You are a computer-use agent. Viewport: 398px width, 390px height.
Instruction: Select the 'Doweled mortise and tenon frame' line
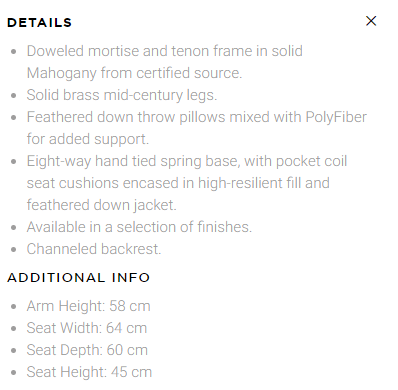click(165, 51)
